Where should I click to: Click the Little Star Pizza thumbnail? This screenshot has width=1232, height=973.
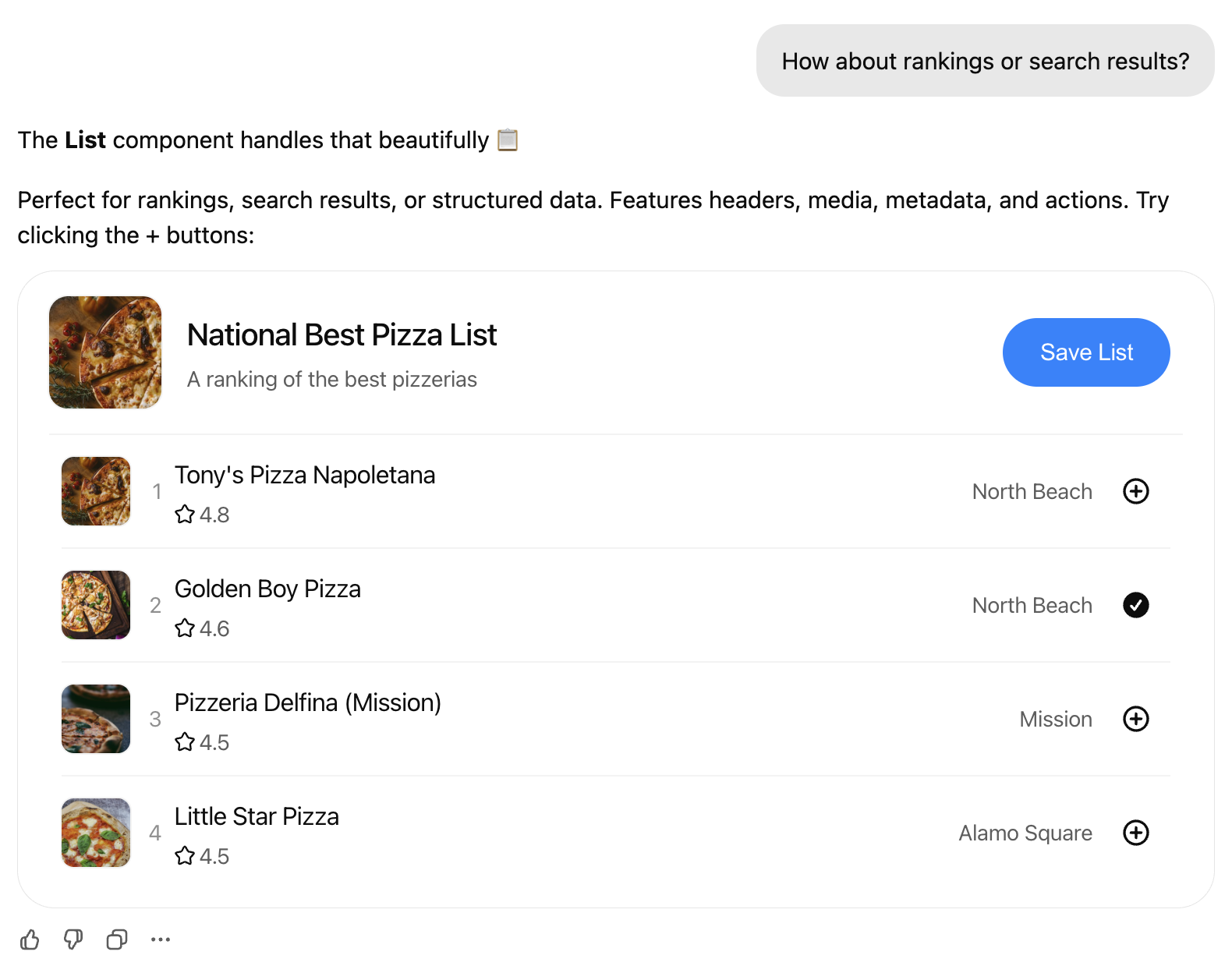[x=95, y=833]
